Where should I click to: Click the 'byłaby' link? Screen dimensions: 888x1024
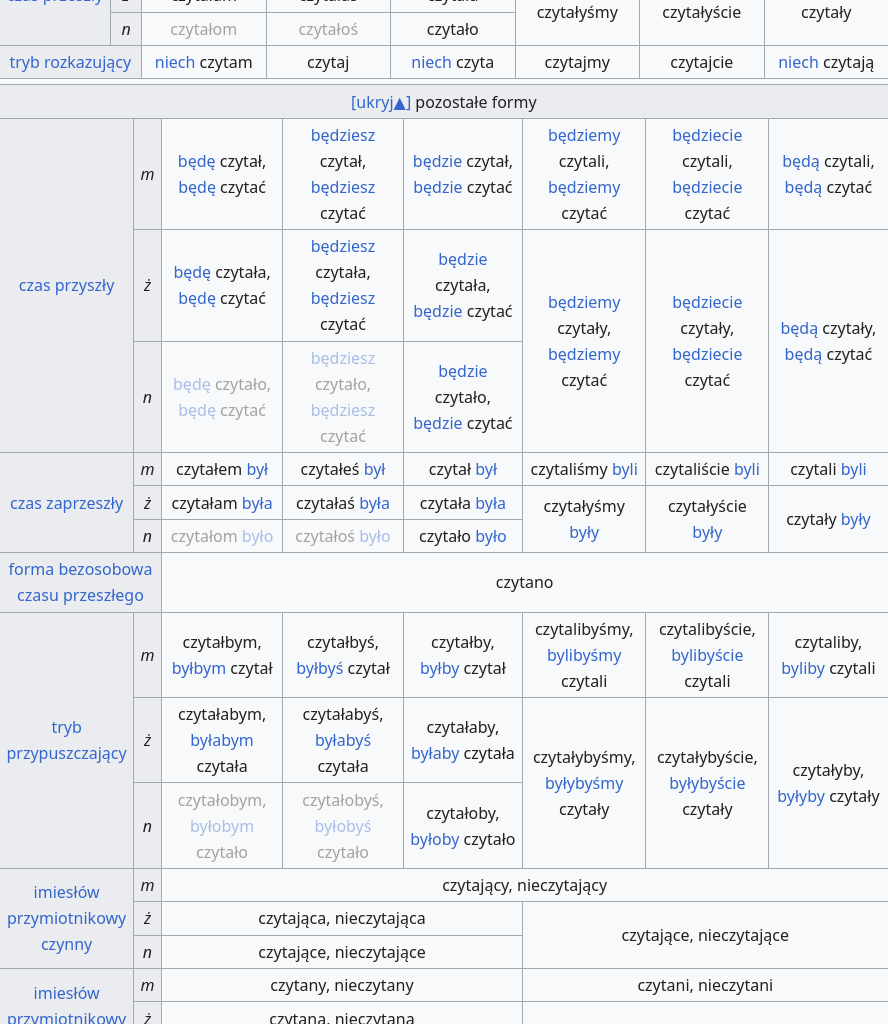click(435, 753)
